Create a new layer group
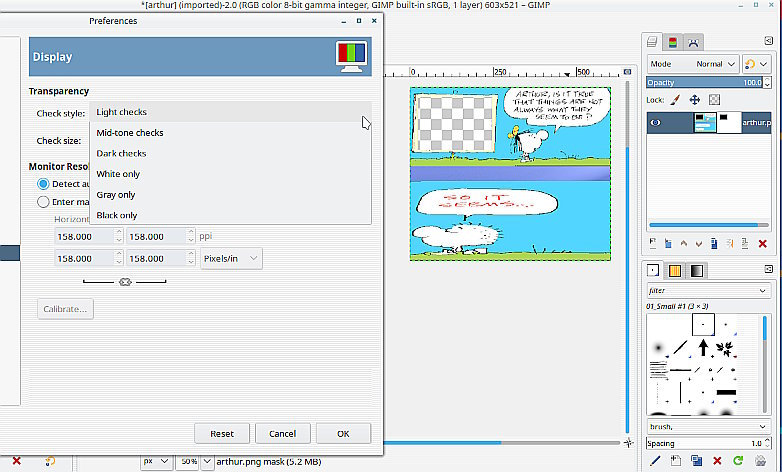The width and height of the screenshot is (782, 472). coord(668,243)
